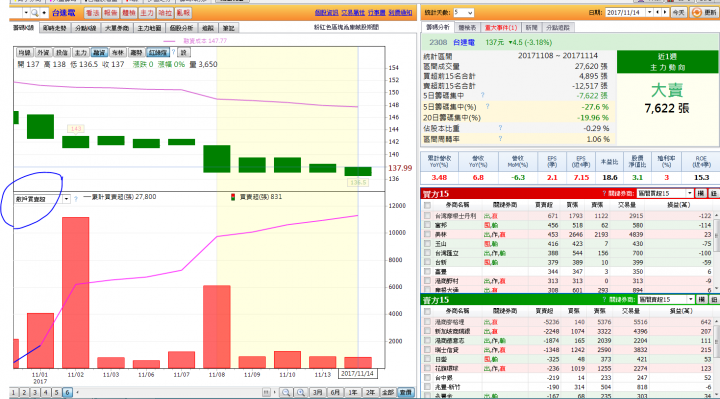Click last small button in 賣方15 header
Screen dimensions: 720x399
pyautogui.click(x=714, y=299)
